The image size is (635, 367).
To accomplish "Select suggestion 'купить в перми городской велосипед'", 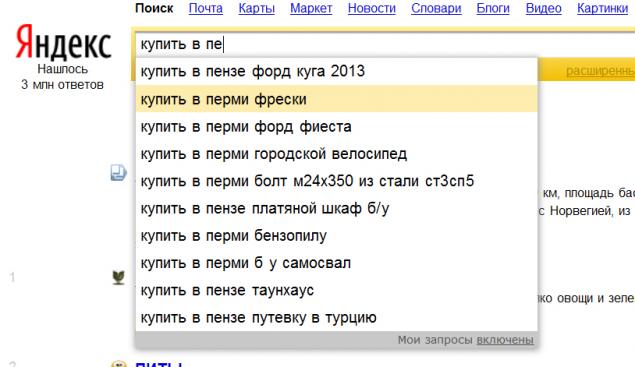I will tap(336, 154).
